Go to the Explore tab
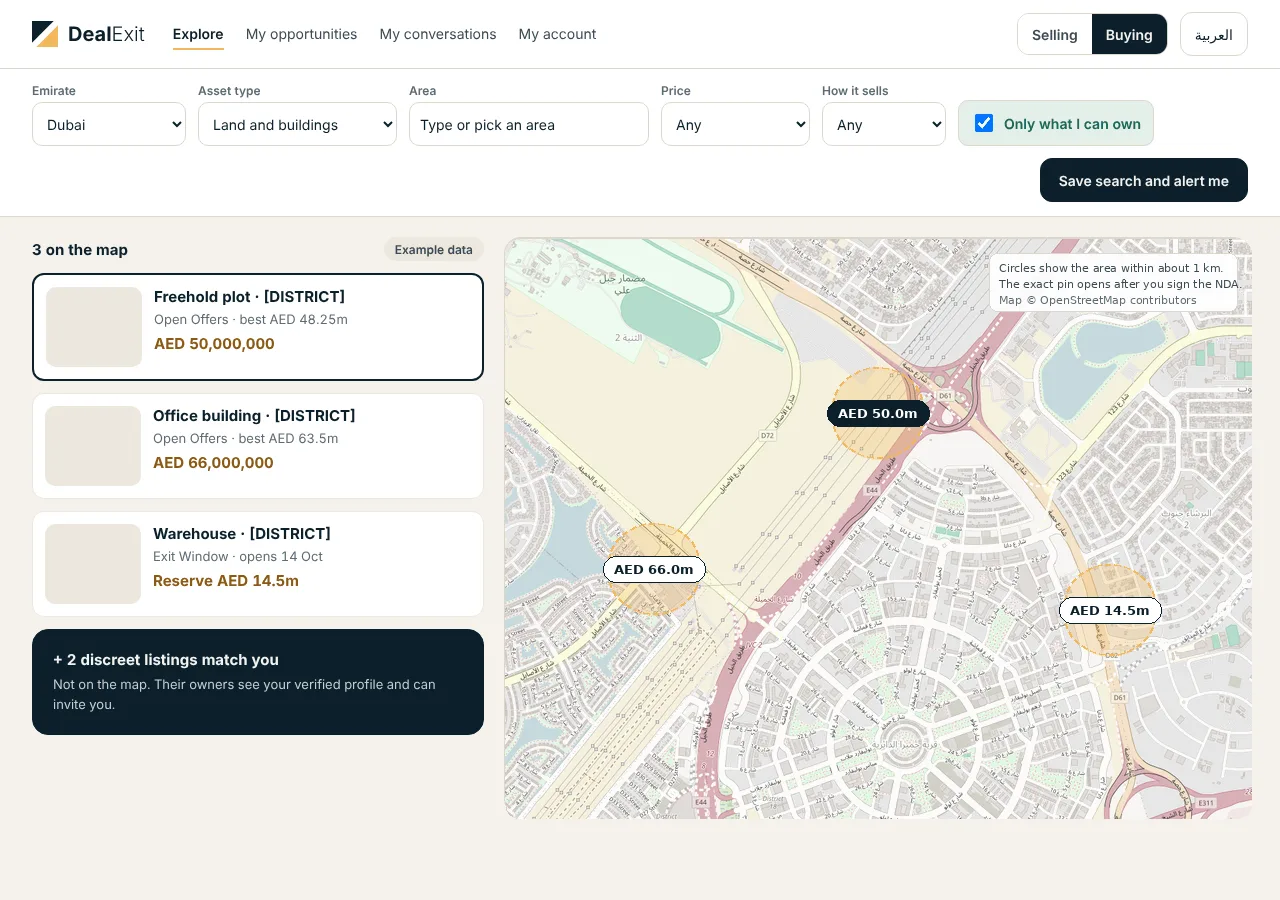This screenshot has width=1280, height=900. [198, 34]
